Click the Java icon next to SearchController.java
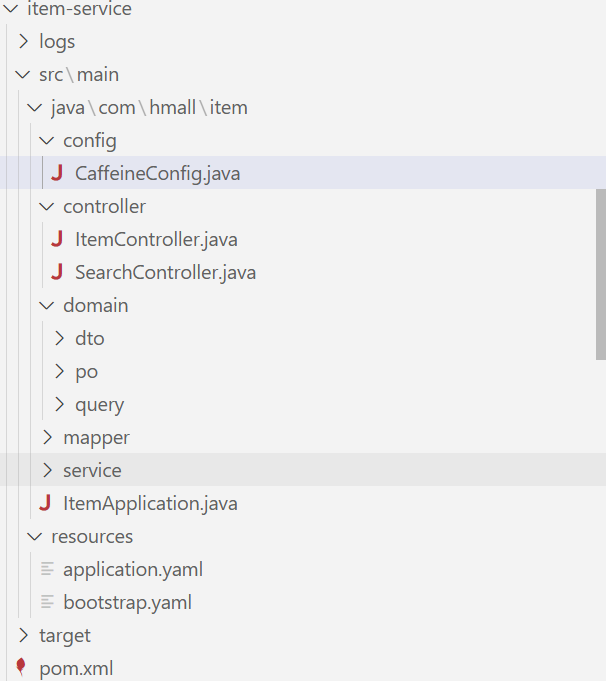 [x=57, y=272]
